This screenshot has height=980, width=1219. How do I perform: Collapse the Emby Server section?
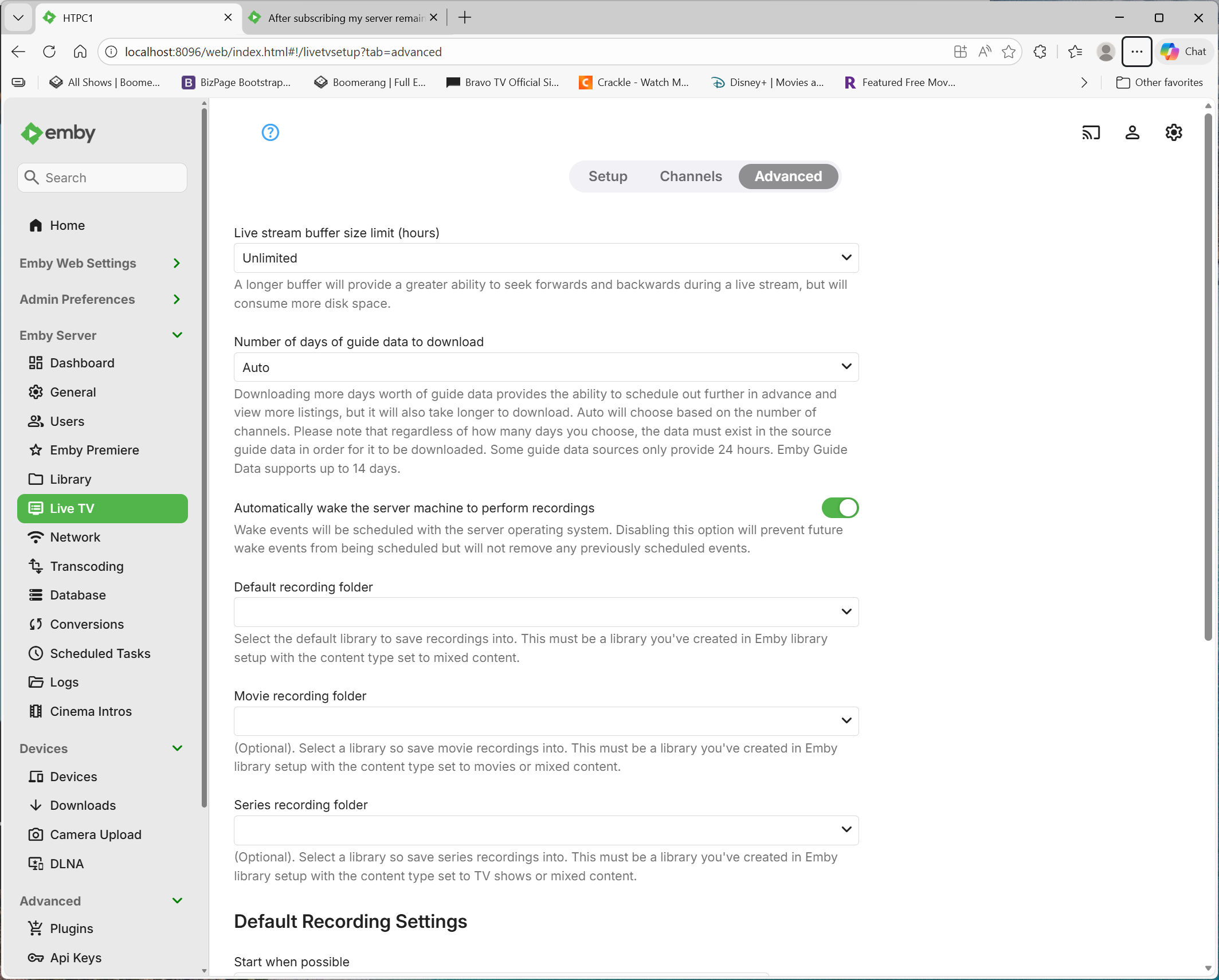click(177, 335)
